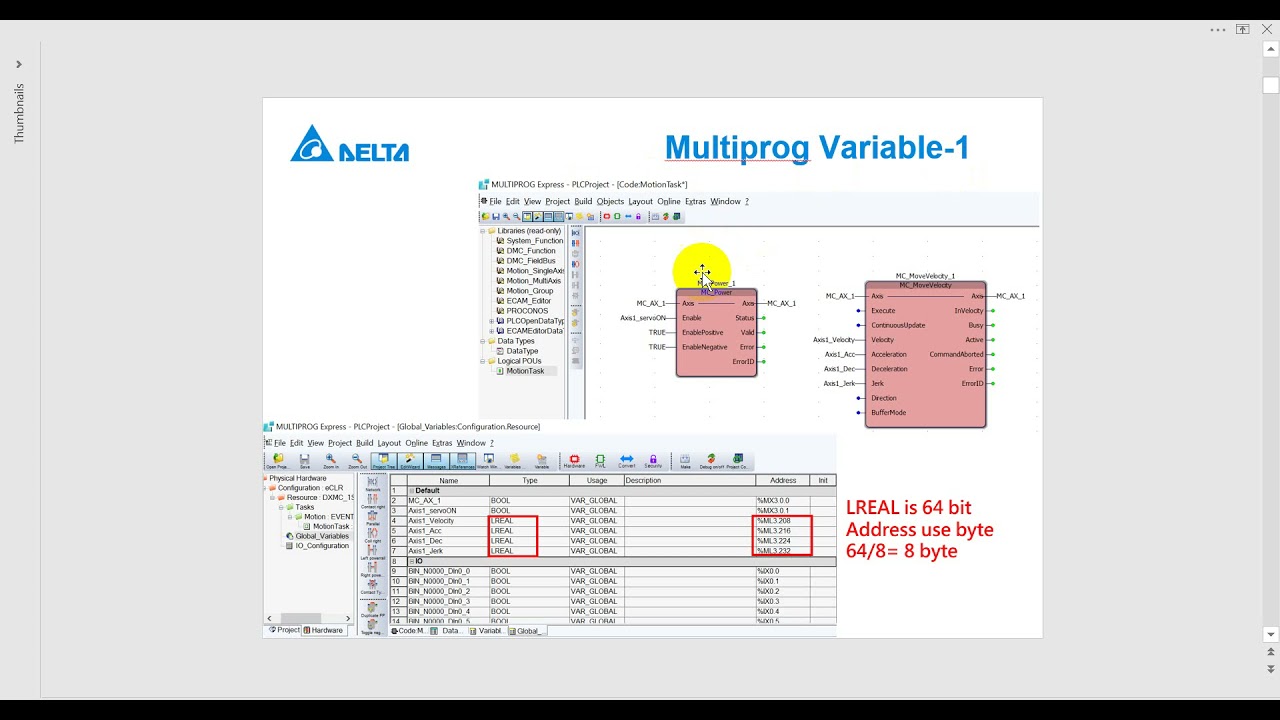Click the Save toolbar icon
Screen dimensions: 1280x720
304,461
